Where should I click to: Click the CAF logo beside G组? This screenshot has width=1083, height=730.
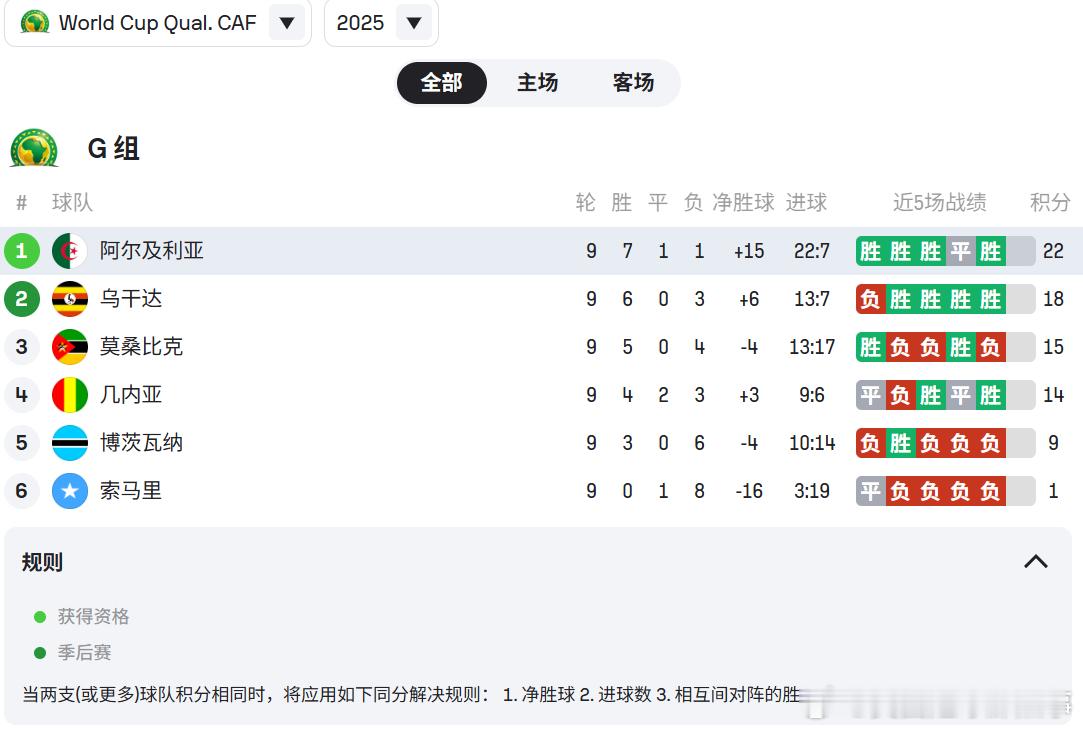click(x=34, y=148)
